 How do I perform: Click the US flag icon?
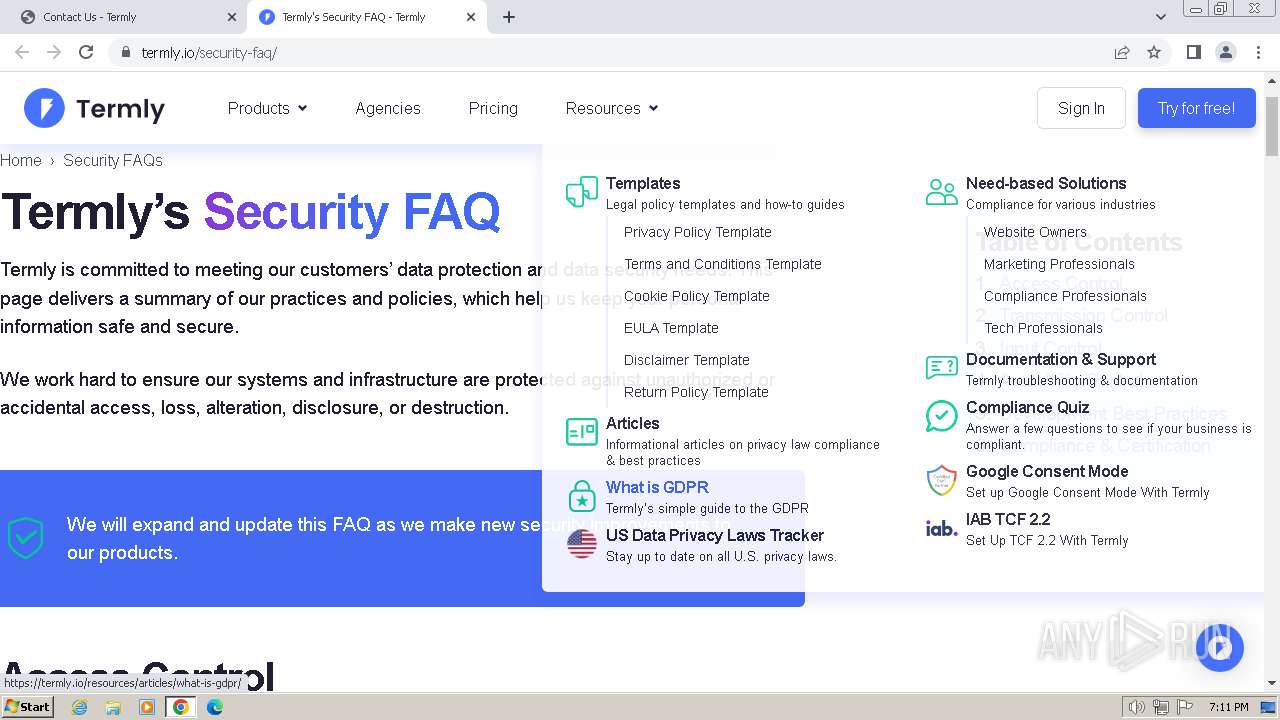coord(581,543)
